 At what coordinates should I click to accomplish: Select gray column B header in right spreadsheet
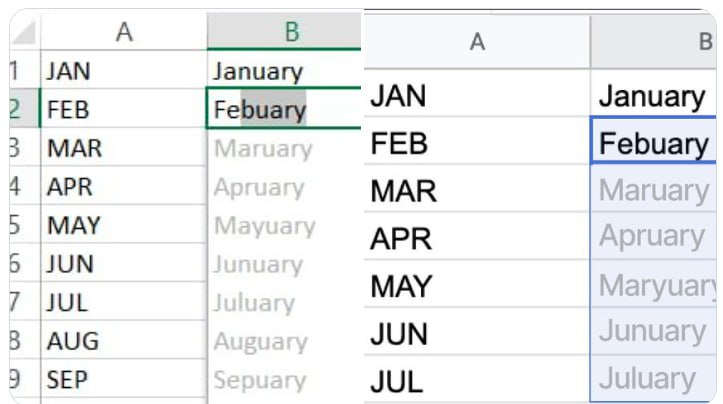pyautogui.click(x=658, y=41)
